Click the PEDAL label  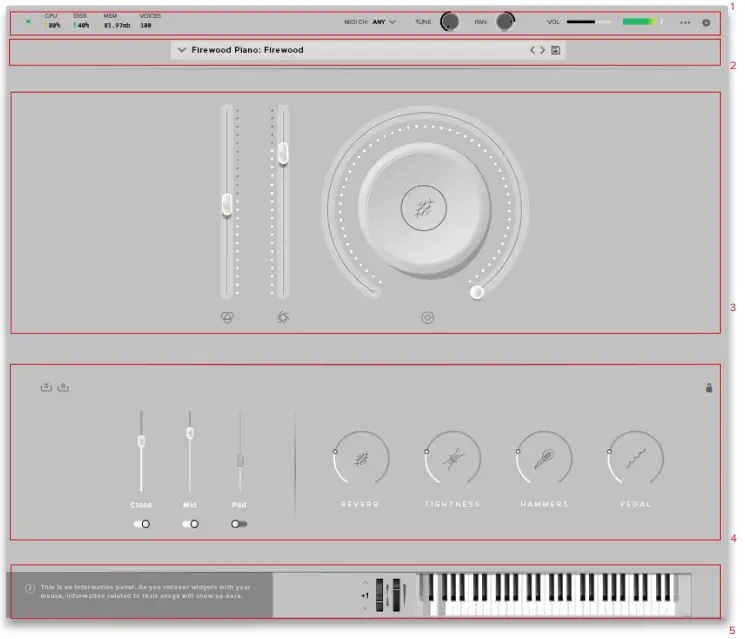click(x=635, y=504)
